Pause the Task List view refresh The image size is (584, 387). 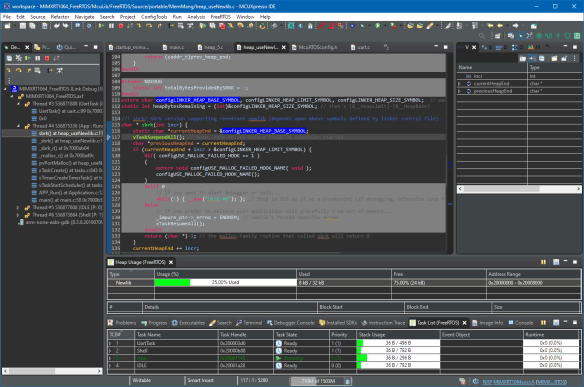(x=543, y=323)
